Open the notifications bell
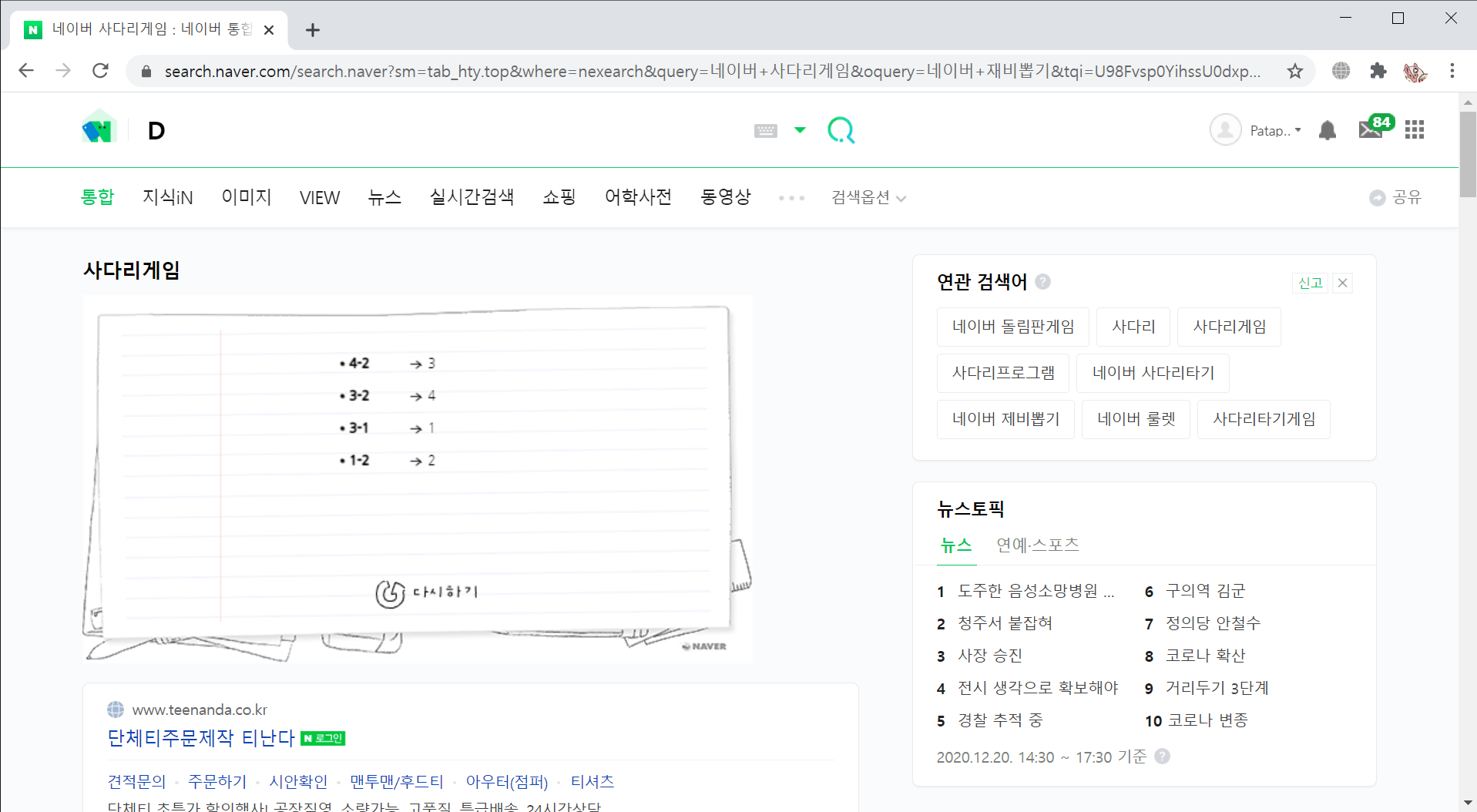The width and height of the screenshot is (1477, 812). [x=1327, y=130]
